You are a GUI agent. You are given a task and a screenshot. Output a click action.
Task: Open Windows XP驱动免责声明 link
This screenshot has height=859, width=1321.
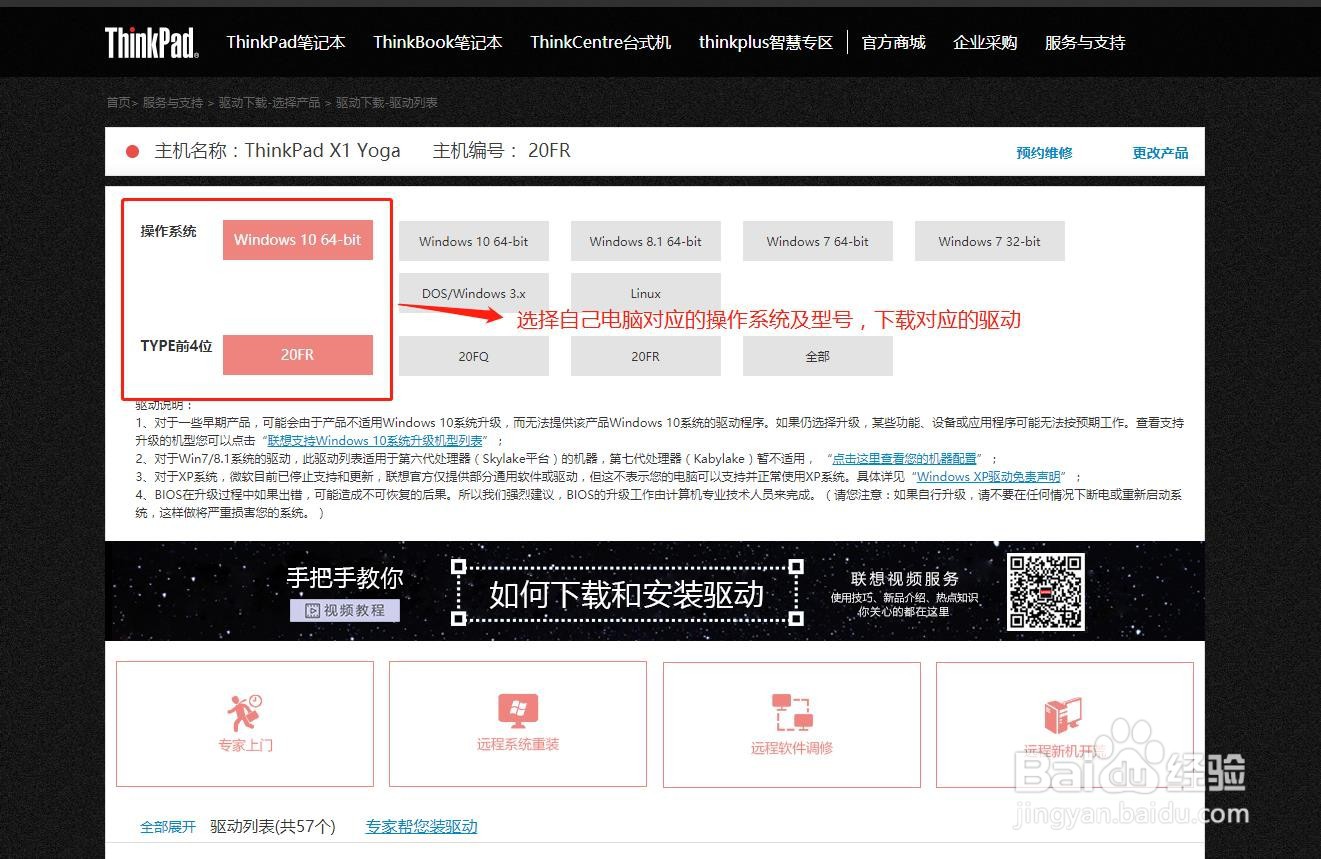click(x=990, y=477)
